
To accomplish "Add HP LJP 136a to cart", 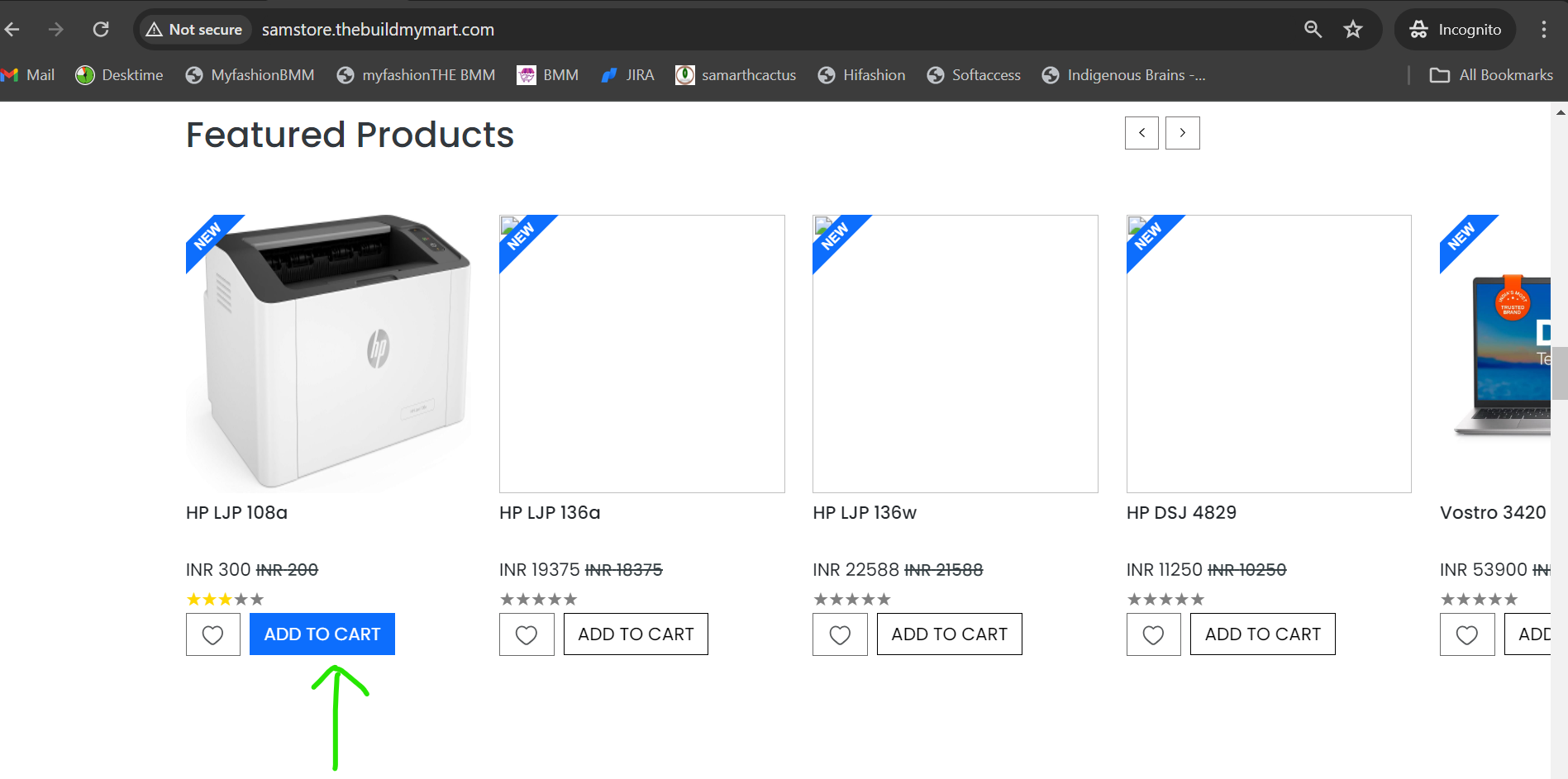I will click(636, 634).
